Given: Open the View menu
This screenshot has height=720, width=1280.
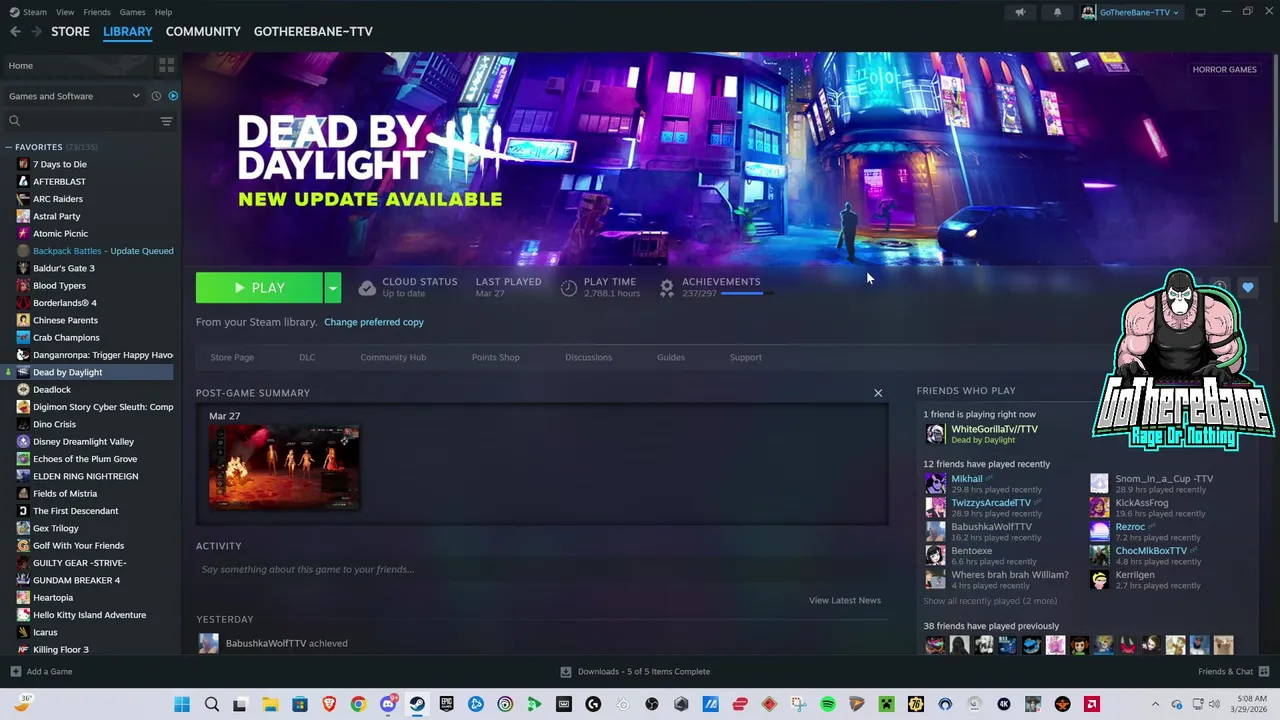Looking at the screenshot, I should coord(65,12).
